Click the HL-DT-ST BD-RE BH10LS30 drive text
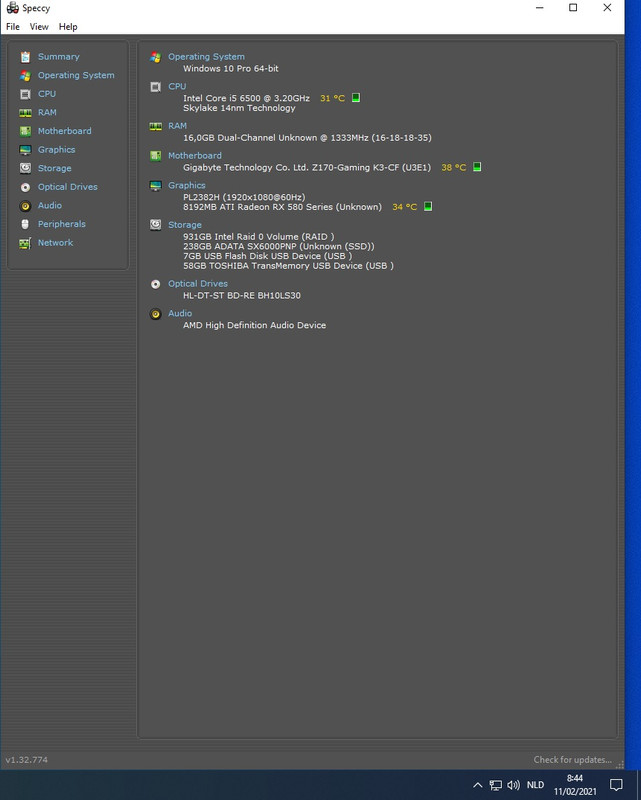 [242, 295]
